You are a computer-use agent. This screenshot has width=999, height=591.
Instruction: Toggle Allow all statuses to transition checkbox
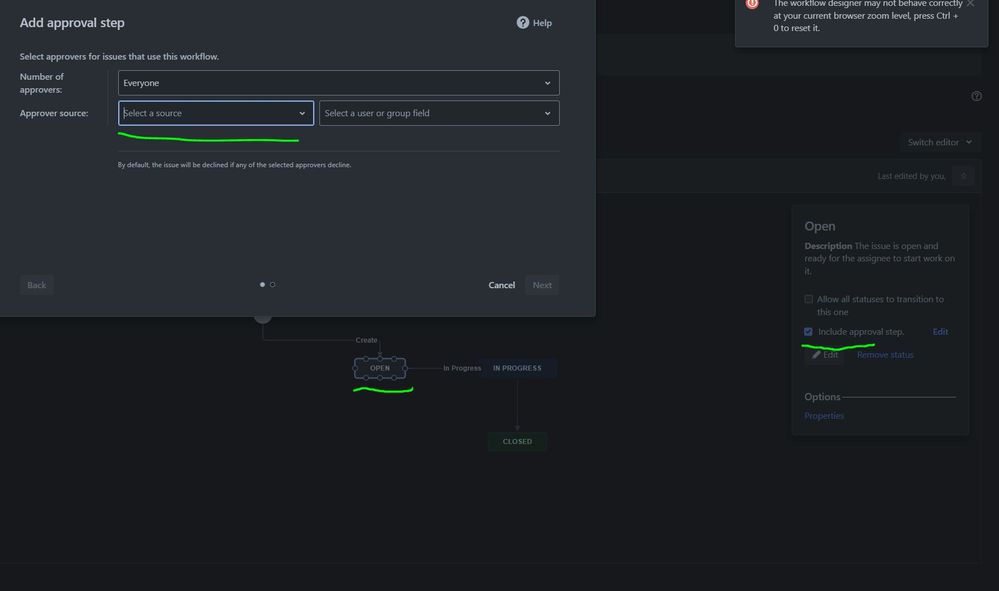tap(809, 299)
